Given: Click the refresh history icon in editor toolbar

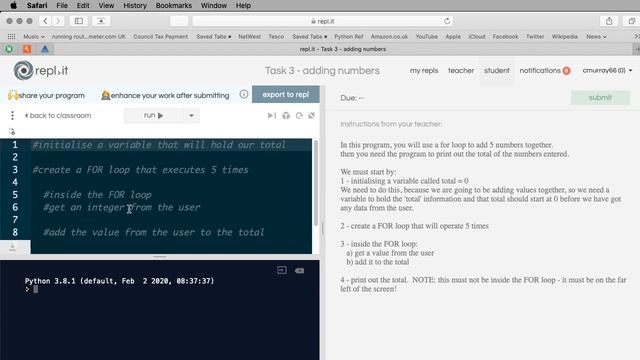Looking at the screenshot, I should 299,116.
